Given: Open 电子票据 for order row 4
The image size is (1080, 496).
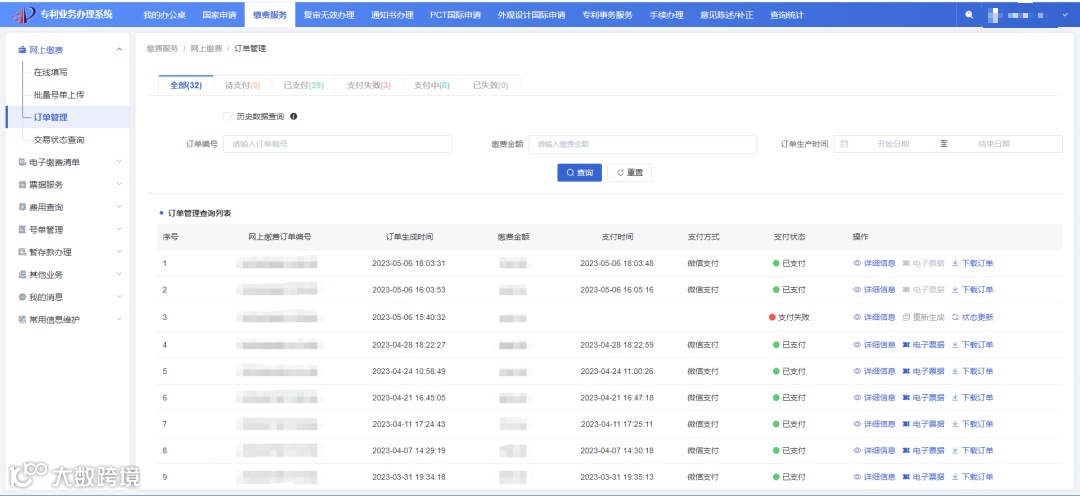Looking at the screenshot, I should [924, 344].
